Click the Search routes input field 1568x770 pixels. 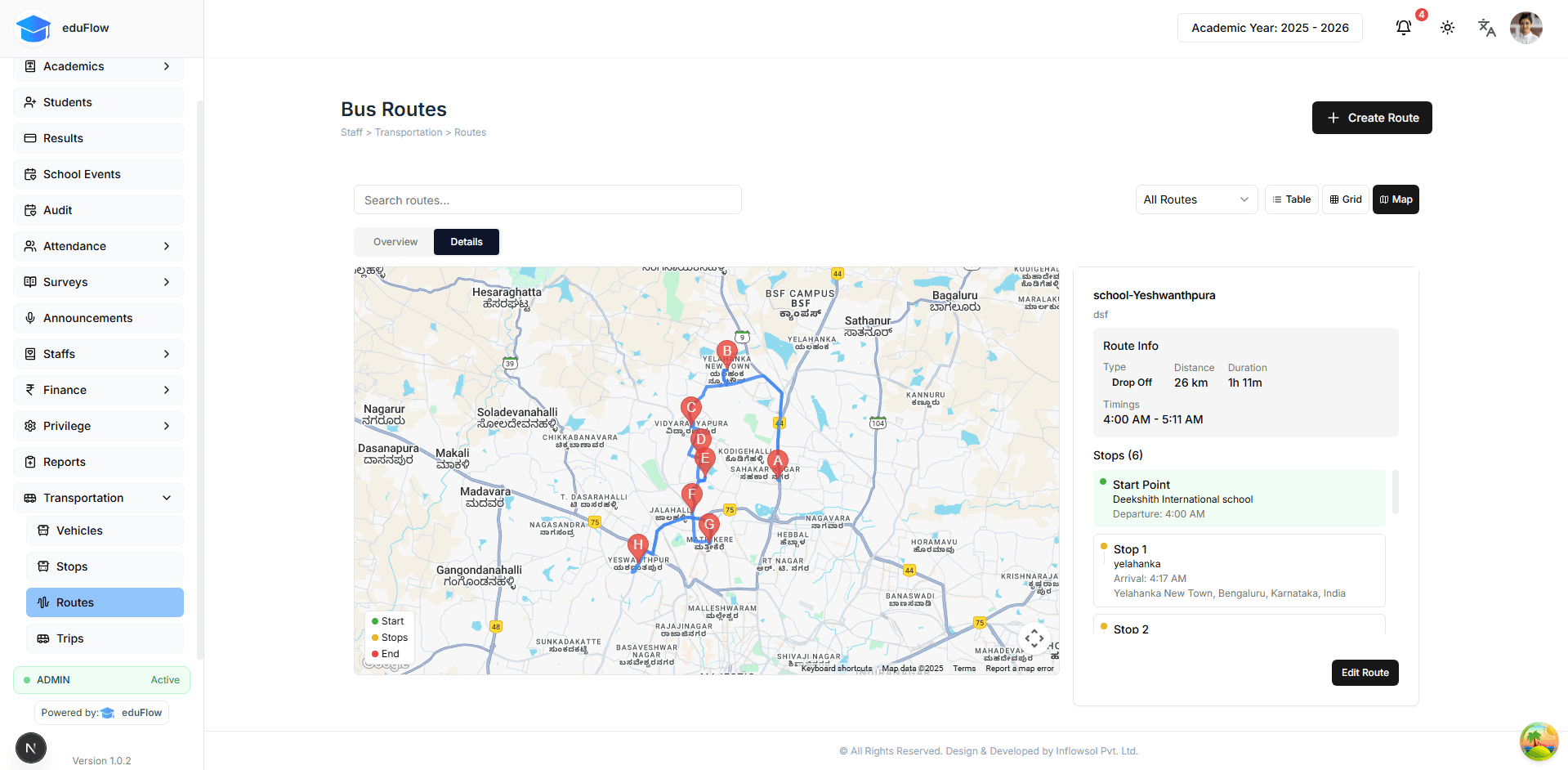pyautogui.click(x=547, y=200)
